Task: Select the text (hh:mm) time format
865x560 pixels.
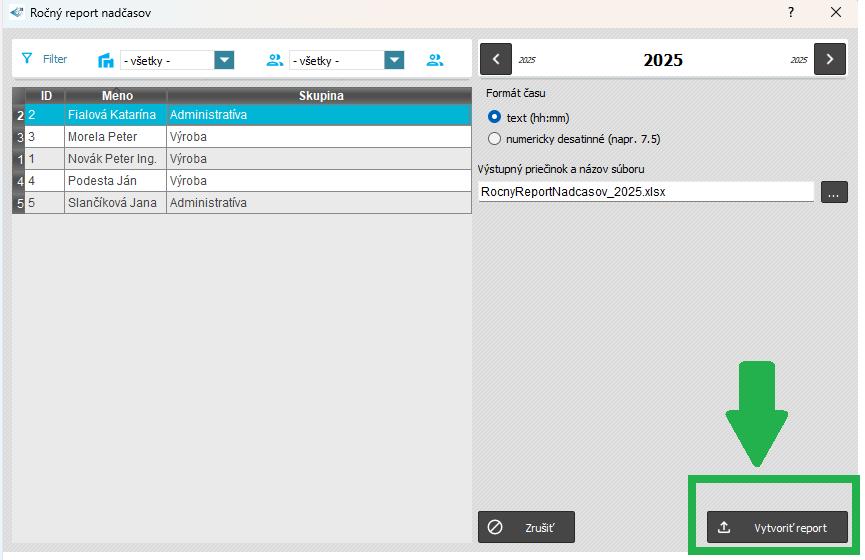Action: point(494,118)
